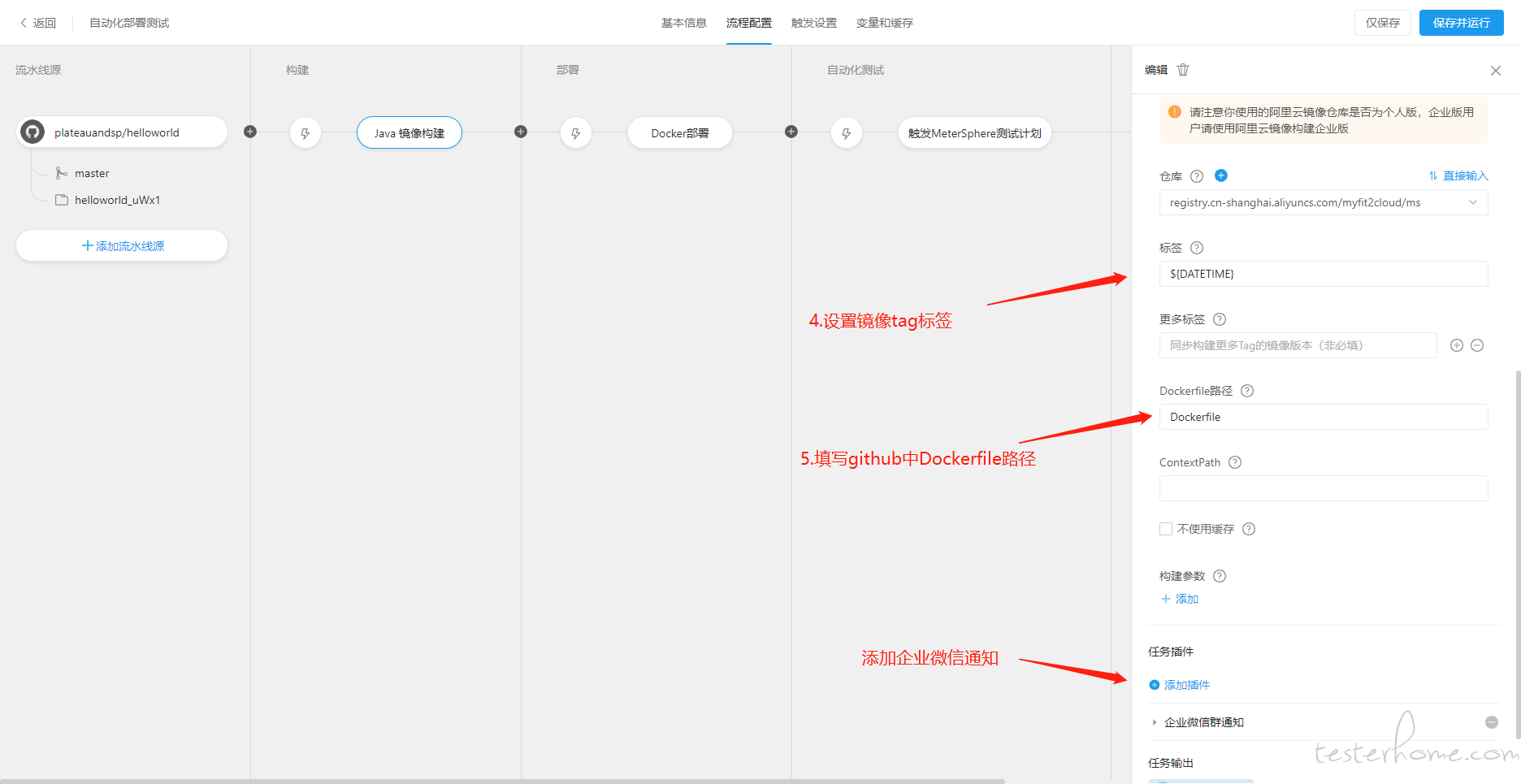
Task: Click the lightning trigger icon before Java 镜像构建
Action: pos(305,133)
